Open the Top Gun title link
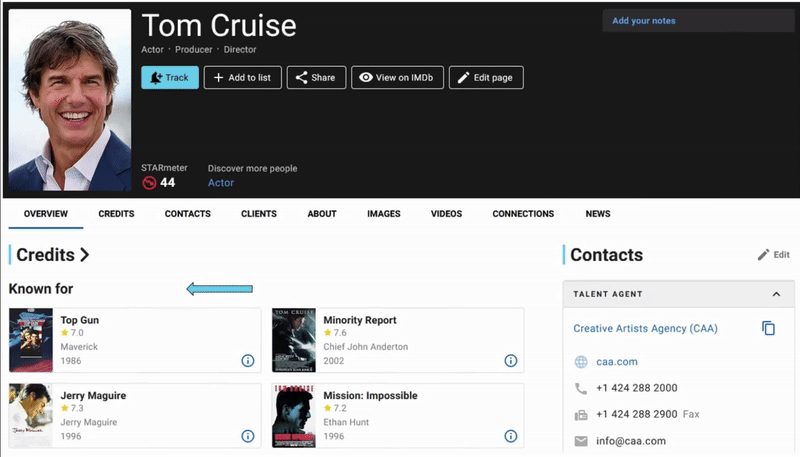Screen dimensions: 800x457 [80, 320]
